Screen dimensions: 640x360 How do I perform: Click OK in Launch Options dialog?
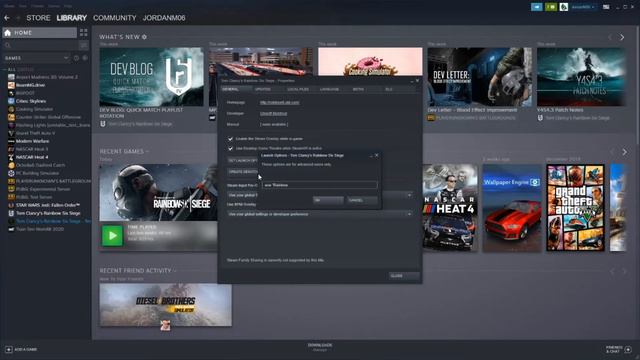point(328,200)
